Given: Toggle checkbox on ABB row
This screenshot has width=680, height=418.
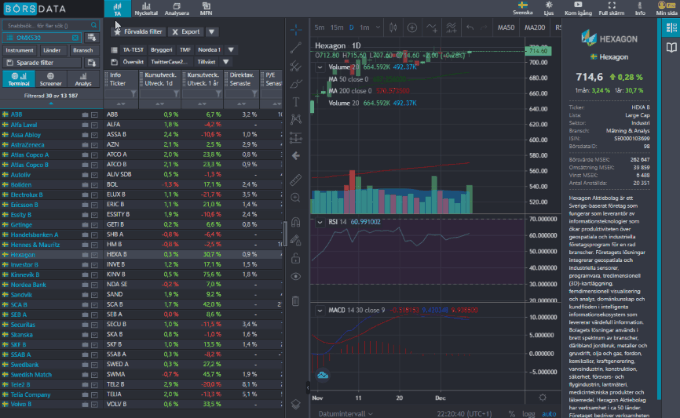Looking at the screenshot, I should coord(95,115).
